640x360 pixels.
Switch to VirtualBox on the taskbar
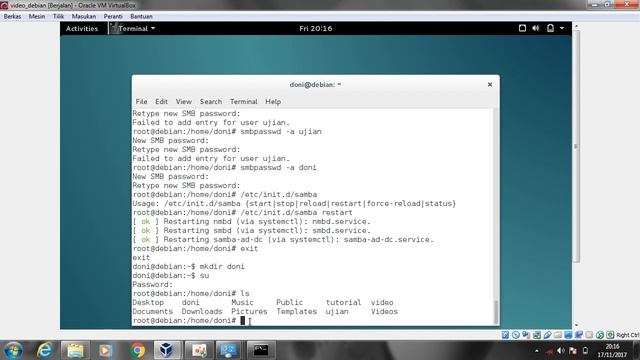pyautogui.click(x=167, y=350)
